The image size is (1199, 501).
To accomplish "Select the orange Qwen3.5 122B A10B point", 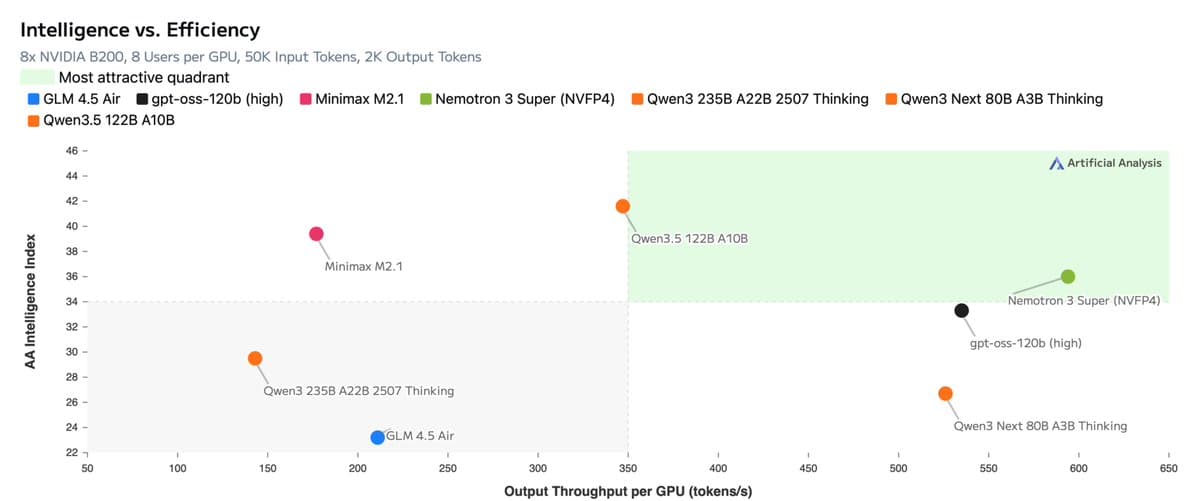I will point(622,206).
